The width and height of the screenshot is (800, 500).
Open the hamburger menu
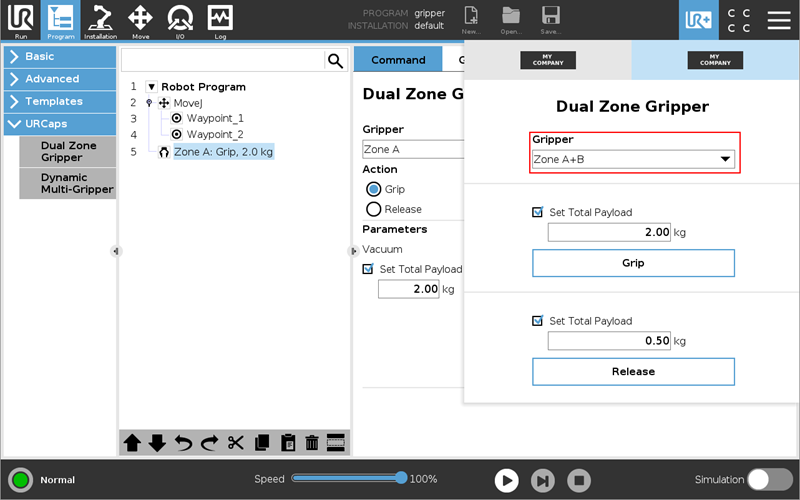tap(779, 19)
